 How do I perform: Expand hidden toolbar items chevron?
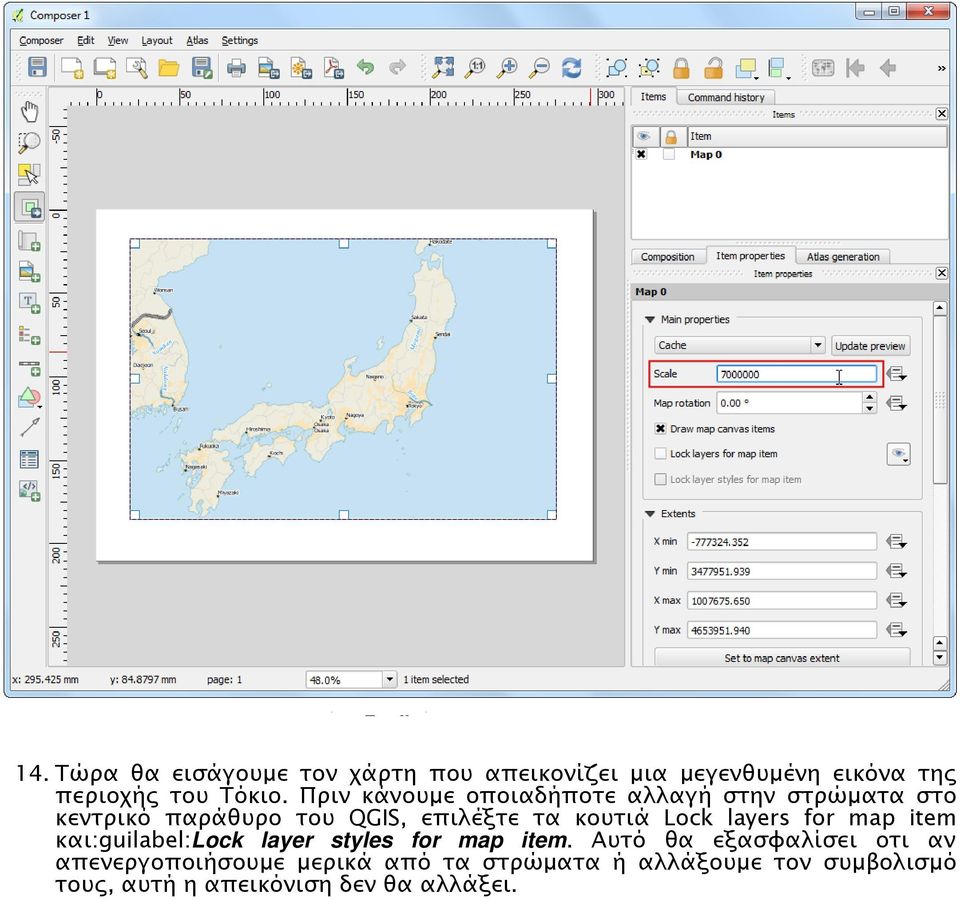coord(942,68)
